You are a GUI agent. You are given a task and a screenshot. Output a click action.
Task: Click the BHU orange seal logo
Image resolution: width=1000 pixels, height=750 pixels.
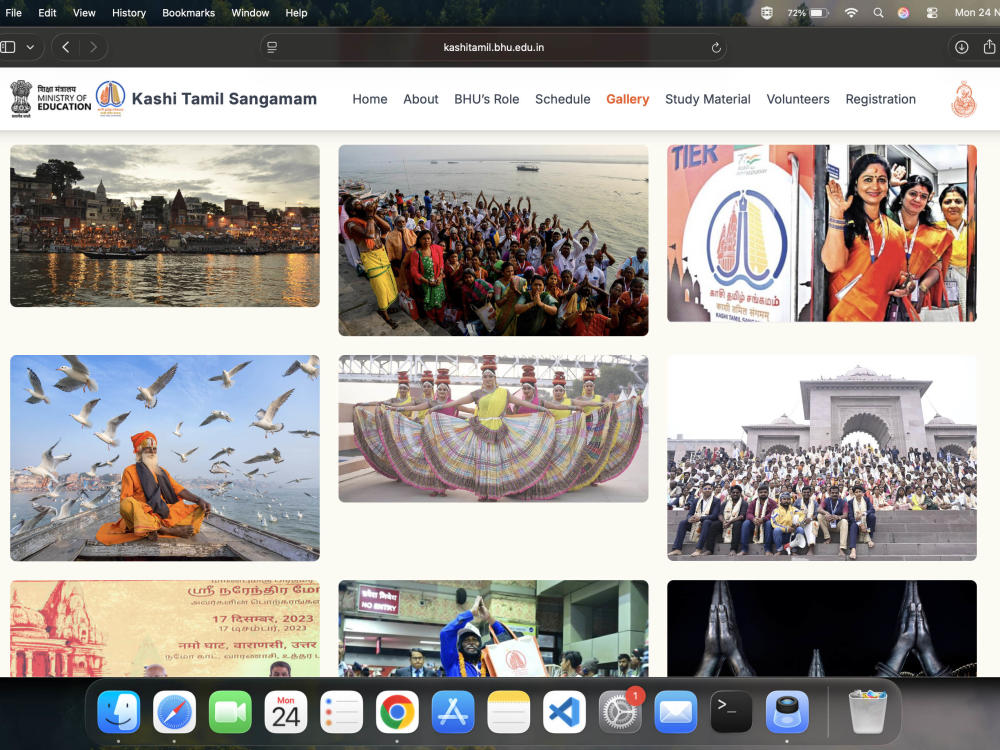tap(964, 99)
